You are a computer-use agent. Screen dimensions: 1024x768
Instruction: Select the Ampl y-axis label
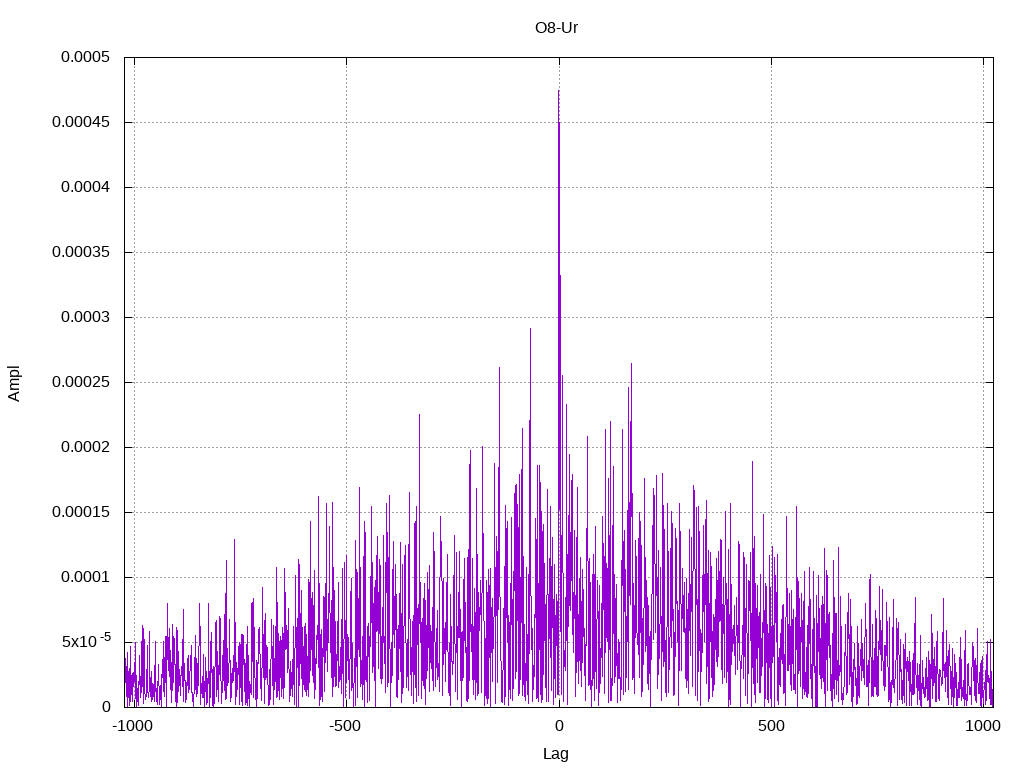(14, 383)
